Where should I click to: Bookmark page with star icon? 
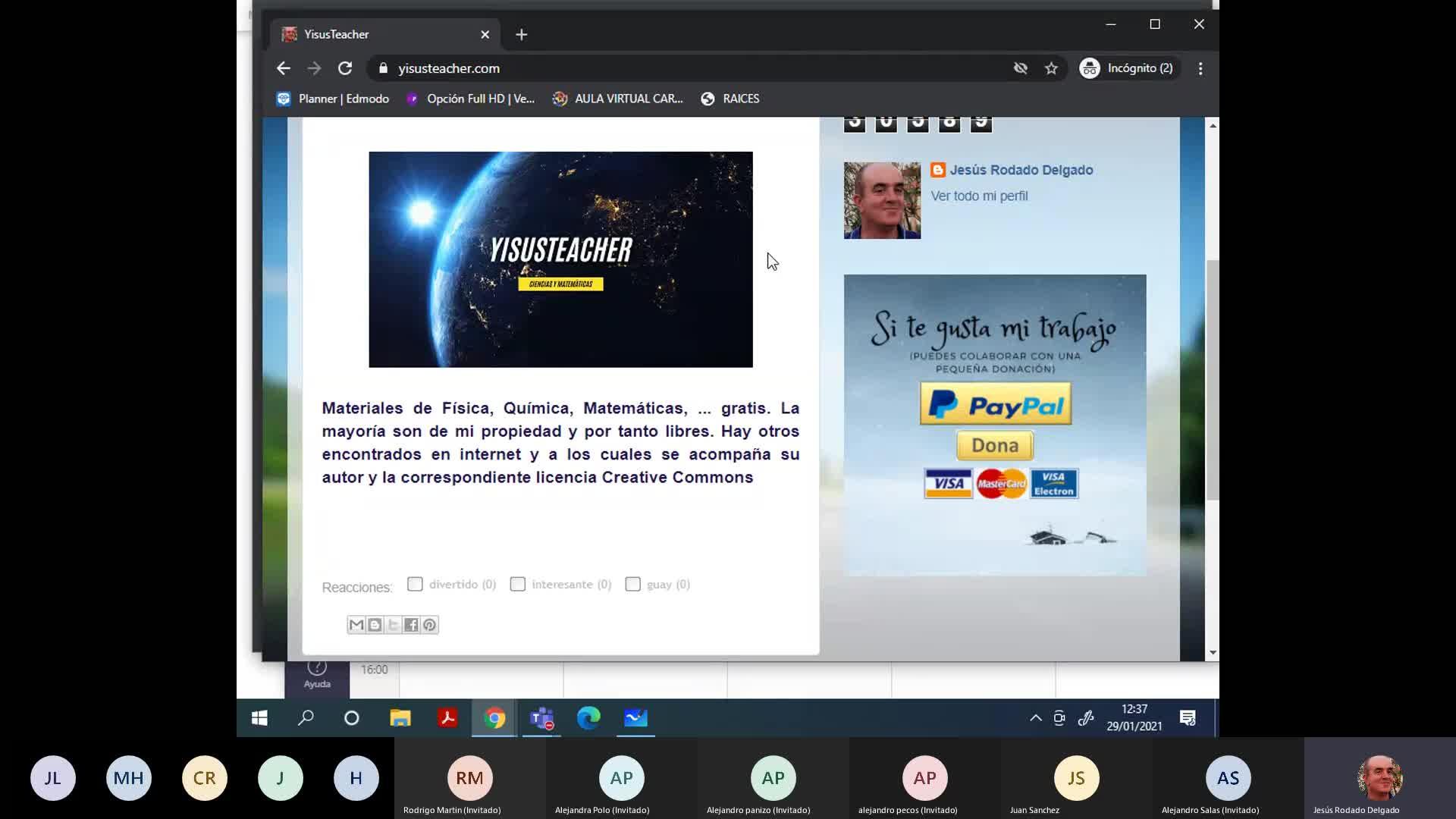tap(1051, 68)
